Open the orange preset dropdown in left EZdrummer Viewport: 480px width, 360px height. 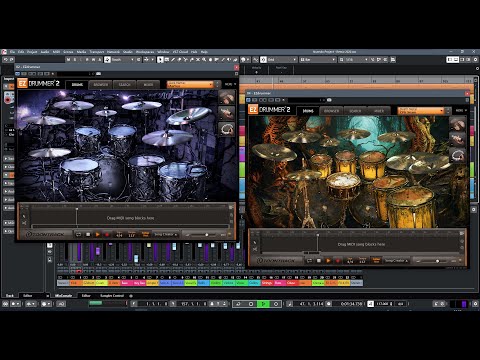(x=190, y=84)
